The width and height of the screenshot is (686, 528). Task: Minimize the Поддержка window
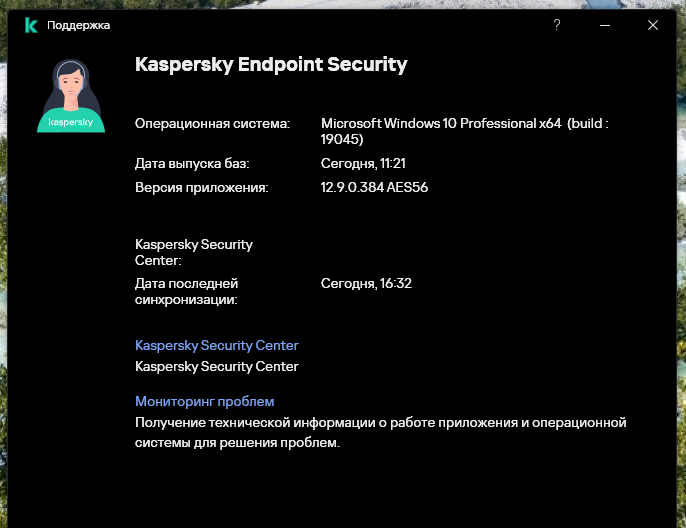605,25
